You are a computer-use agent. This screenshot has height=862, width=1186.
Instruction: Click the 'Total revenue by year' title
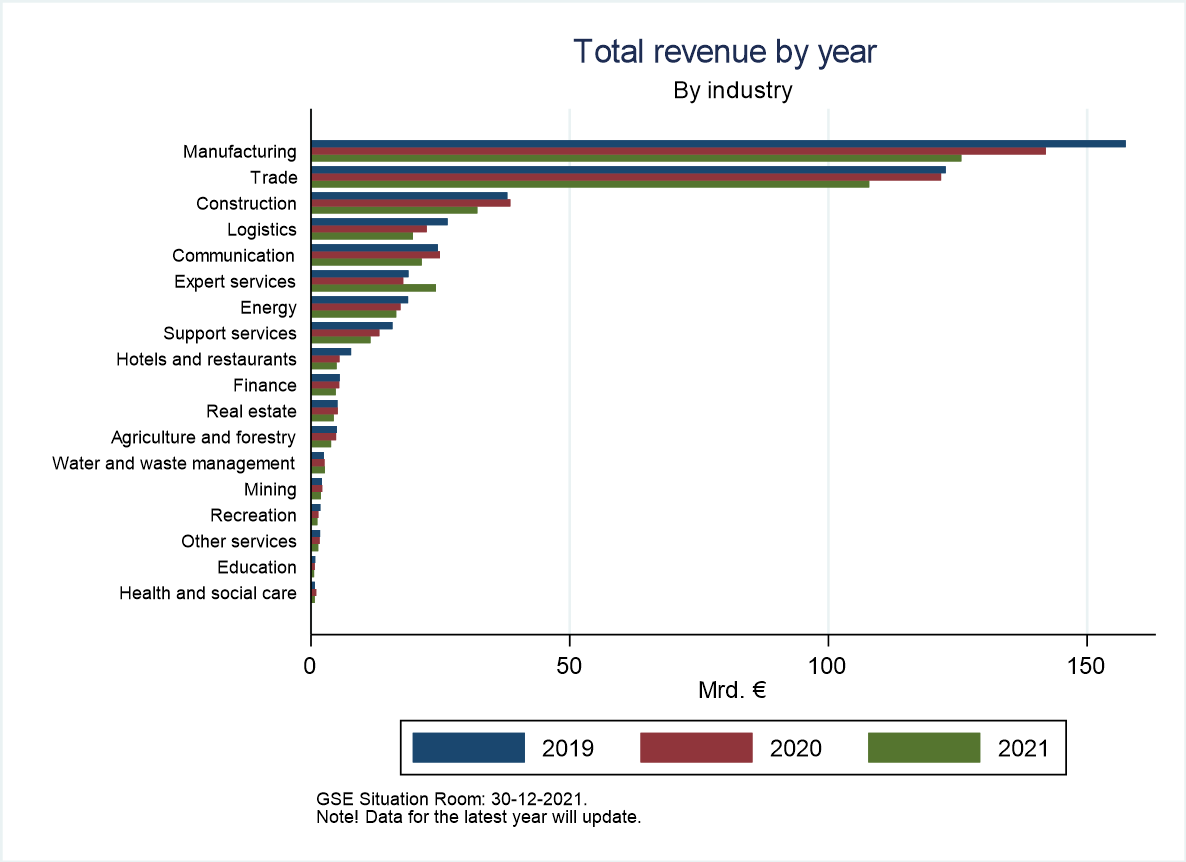[725, 52]
